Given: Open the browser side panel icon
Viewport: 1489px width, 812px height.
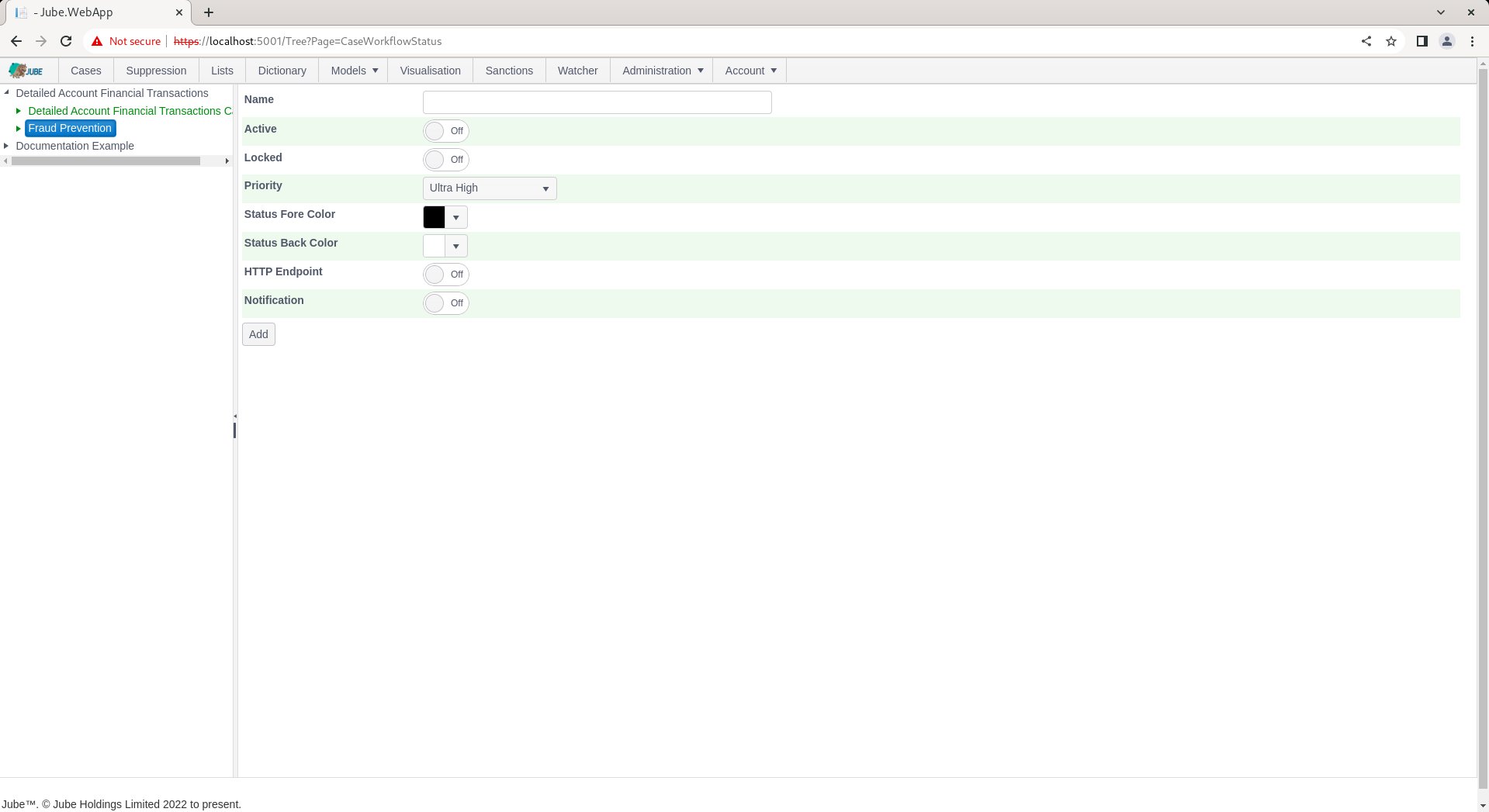Looking at the screenshot, I should pos(1422,41).
